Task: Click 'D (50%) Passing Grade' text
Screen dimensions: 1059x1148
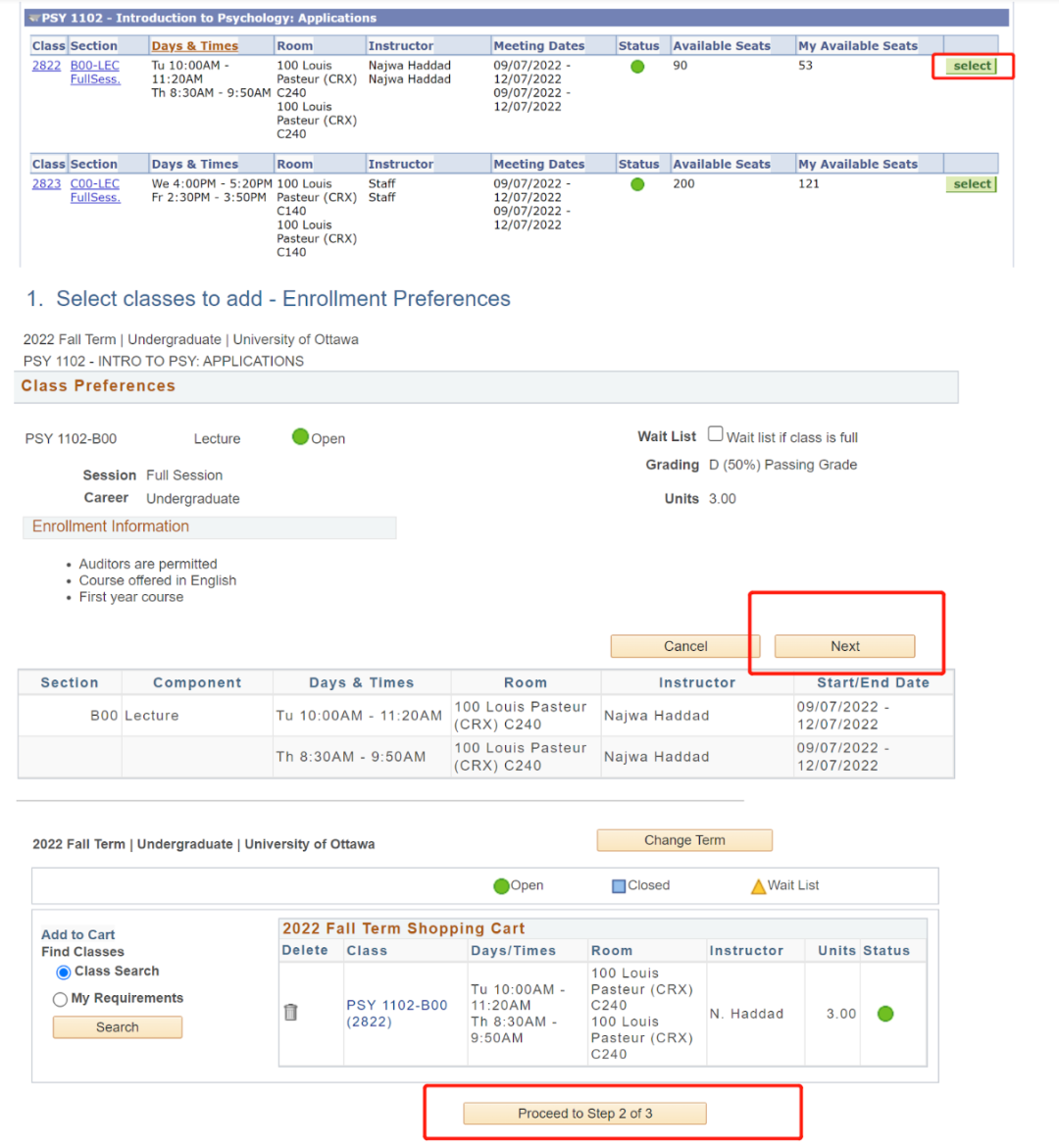Action: click(782, 465)
